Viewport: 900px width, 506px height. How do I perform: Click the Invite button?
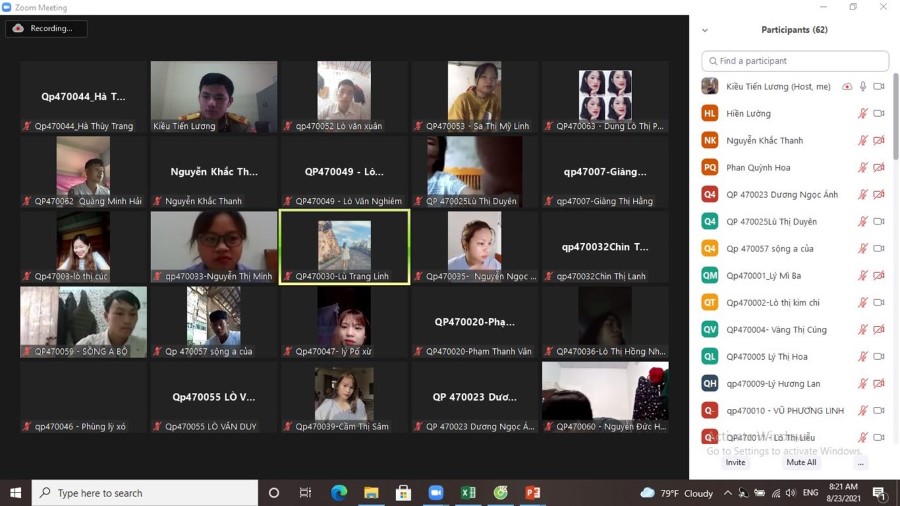tap(735, 462)
